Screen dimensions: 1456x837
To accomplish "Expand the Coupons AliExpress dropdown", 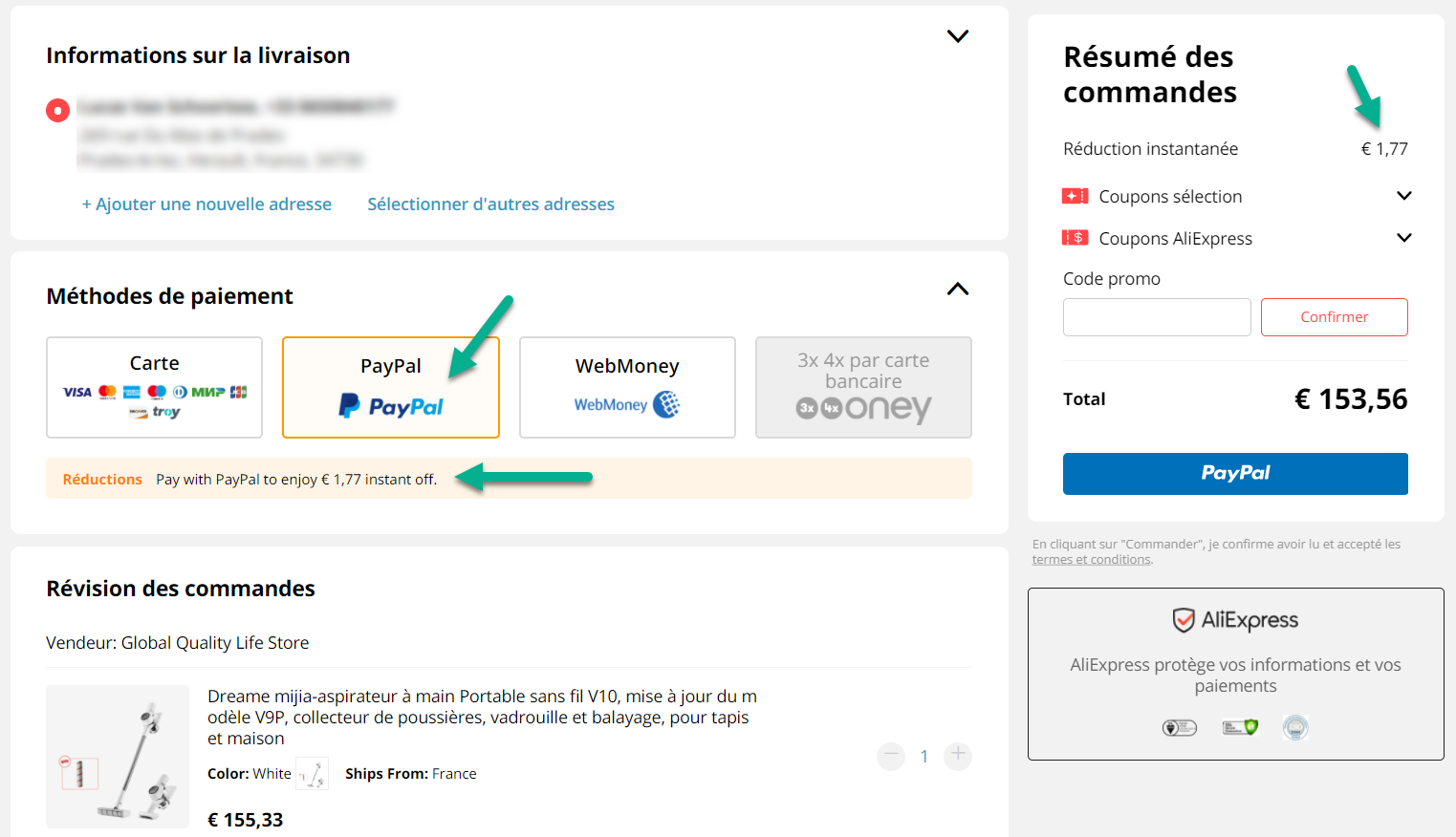I will (1403, 238).
